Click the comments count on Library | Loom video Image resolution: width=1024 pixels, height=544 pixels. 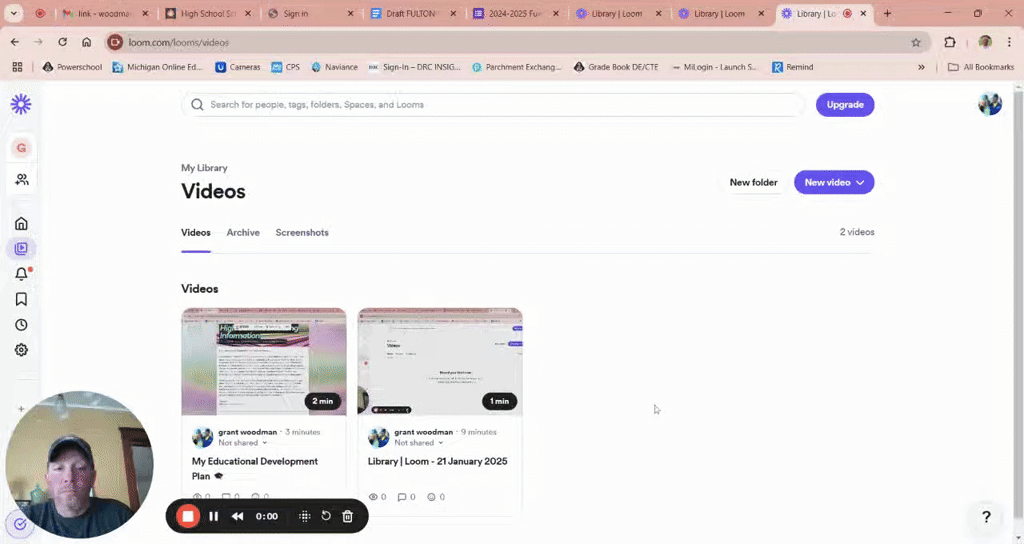pyautogui.click(x=406, y=497)
